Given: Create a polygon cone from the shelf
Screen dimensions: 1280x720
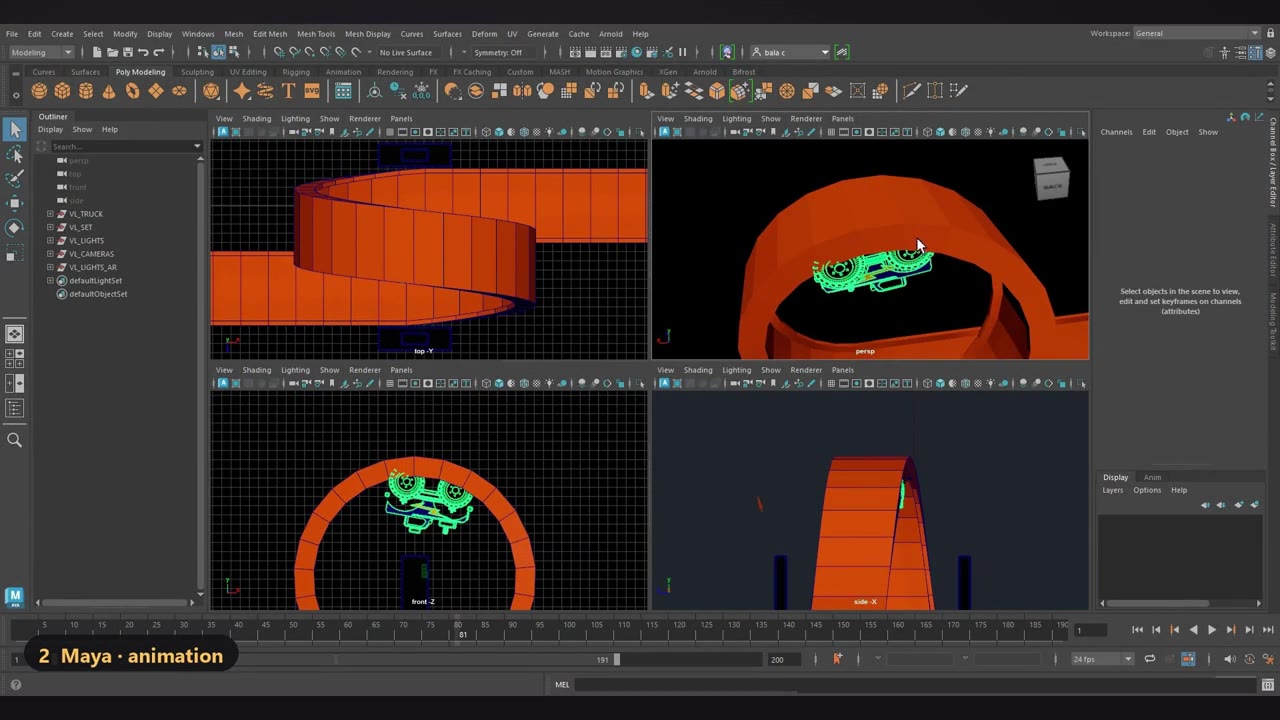Looking at the screenshot, I should click(x=109, y=91).
